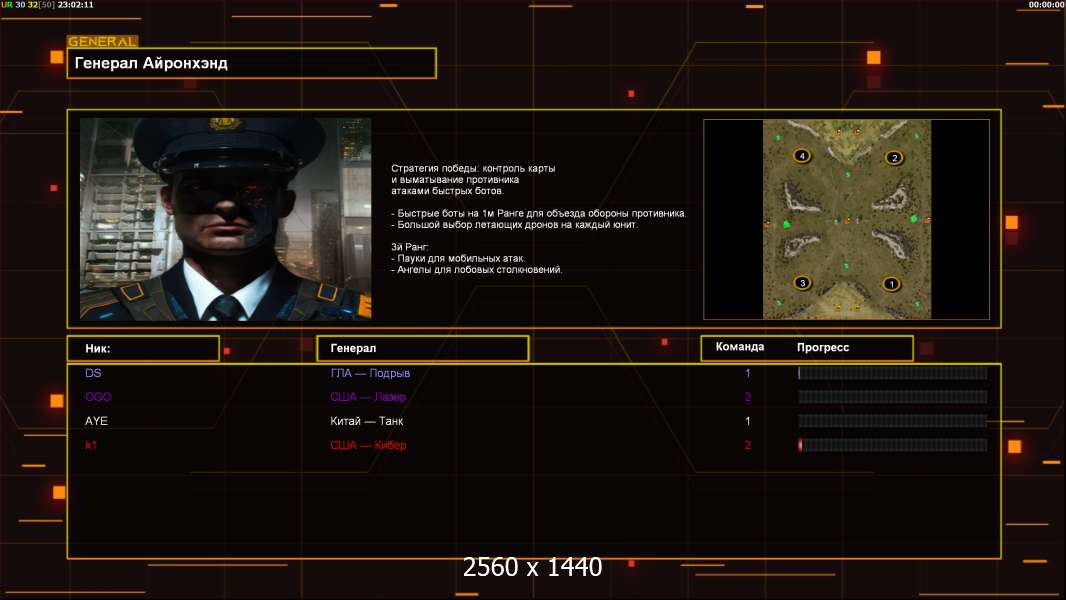The image size is (1066, 600).
Task: Click start position marker 1 on minimap
Action: pyautogui.click(x=891, y=284)
